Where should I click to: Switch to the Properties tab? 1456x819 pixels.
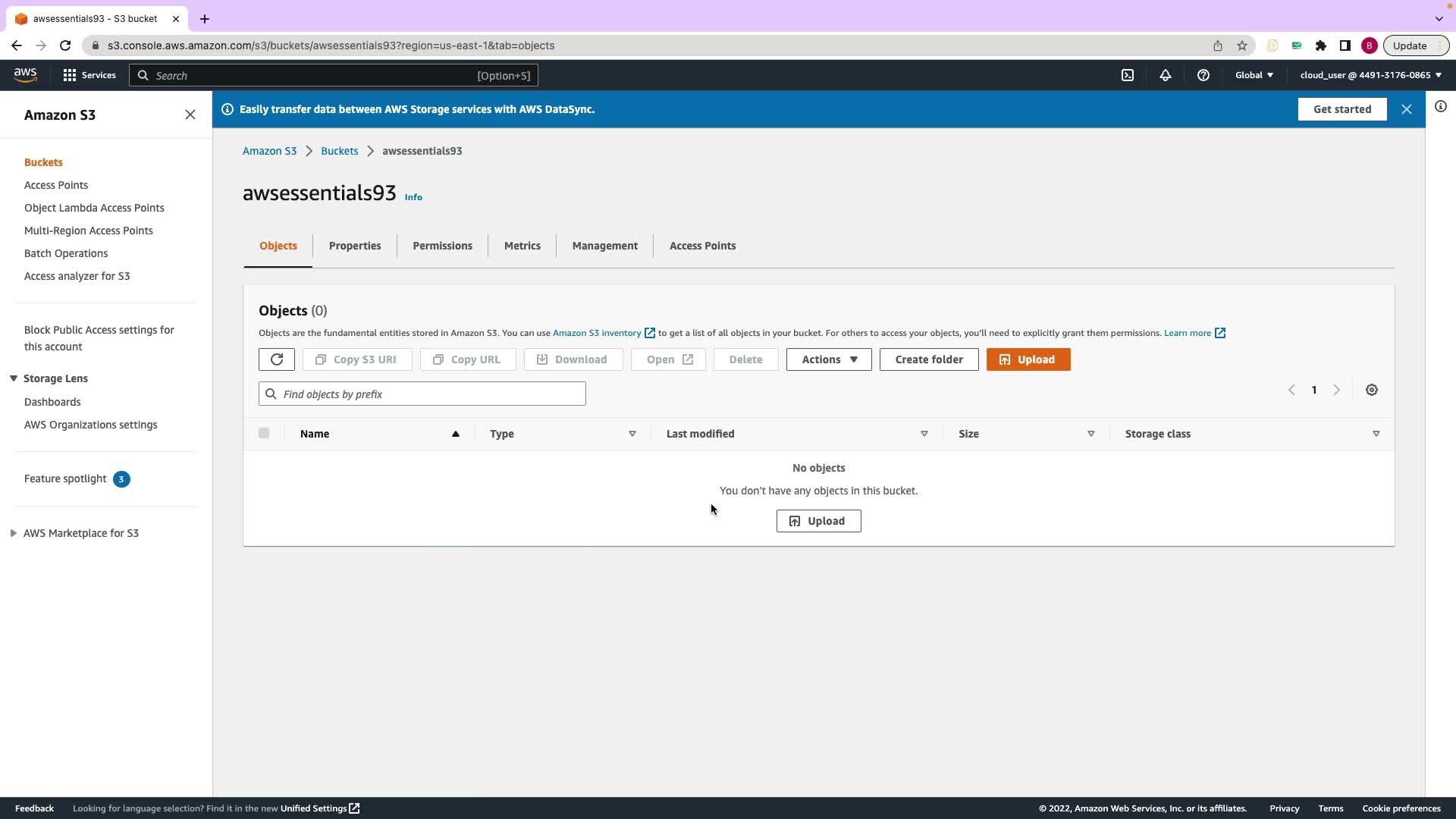pyautogui.click(x=355, y=246)
